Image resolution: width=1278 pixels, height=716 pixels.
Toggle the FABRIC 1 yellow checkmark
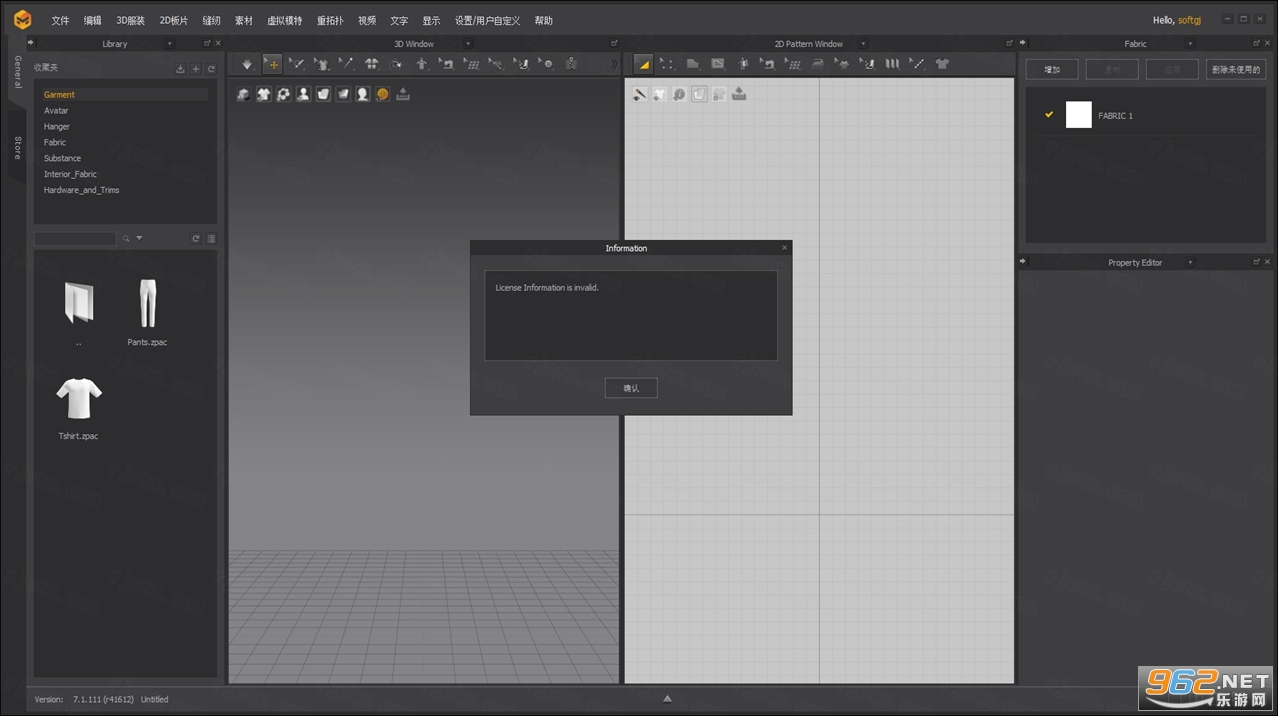click(1049, 114)
